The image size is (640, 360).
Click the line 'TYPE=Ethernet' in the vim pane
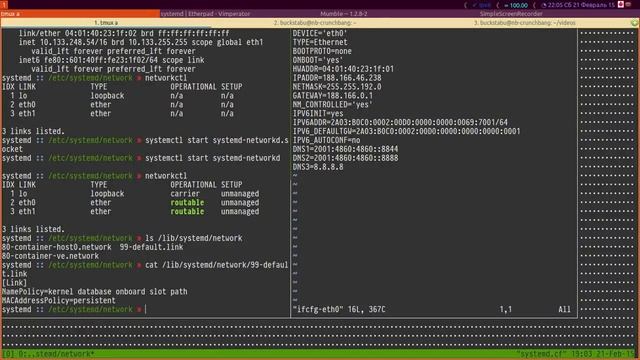(x=320, y=42)
